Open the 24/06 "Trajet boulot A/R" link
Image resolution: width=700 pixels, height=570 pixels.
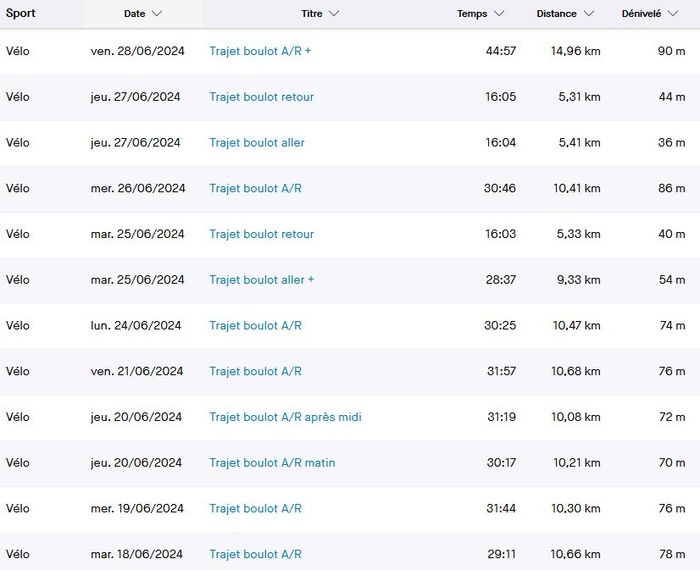coord(255,325)
